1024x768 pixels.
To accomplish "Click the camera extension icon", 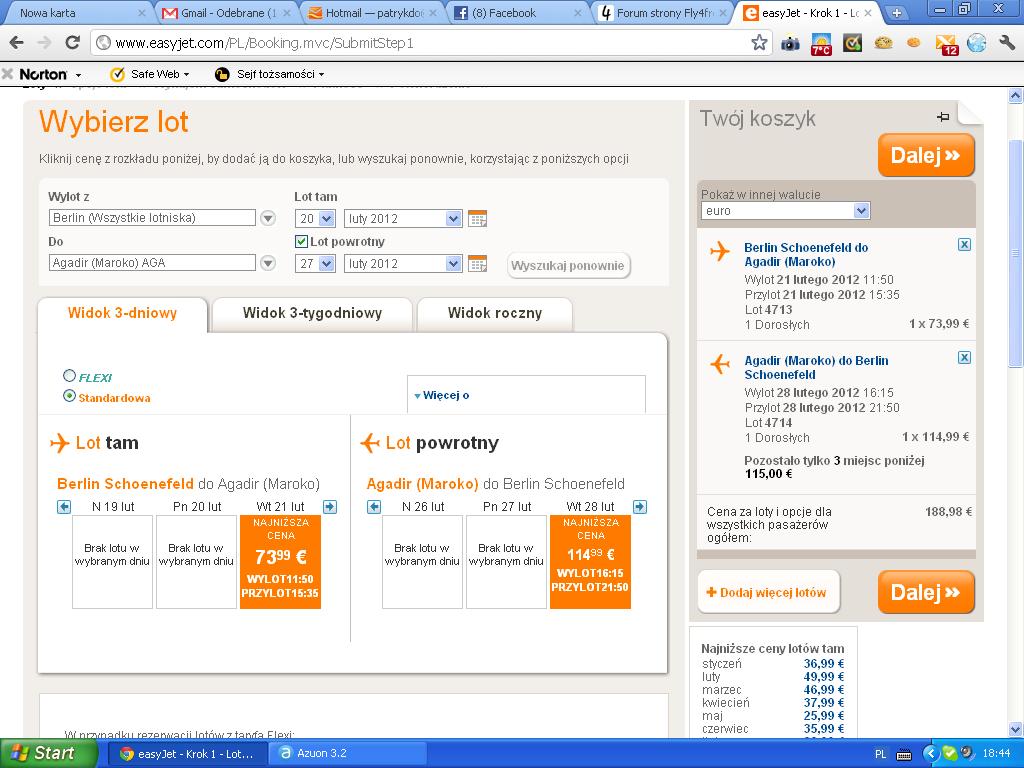I will click(790, 44).
